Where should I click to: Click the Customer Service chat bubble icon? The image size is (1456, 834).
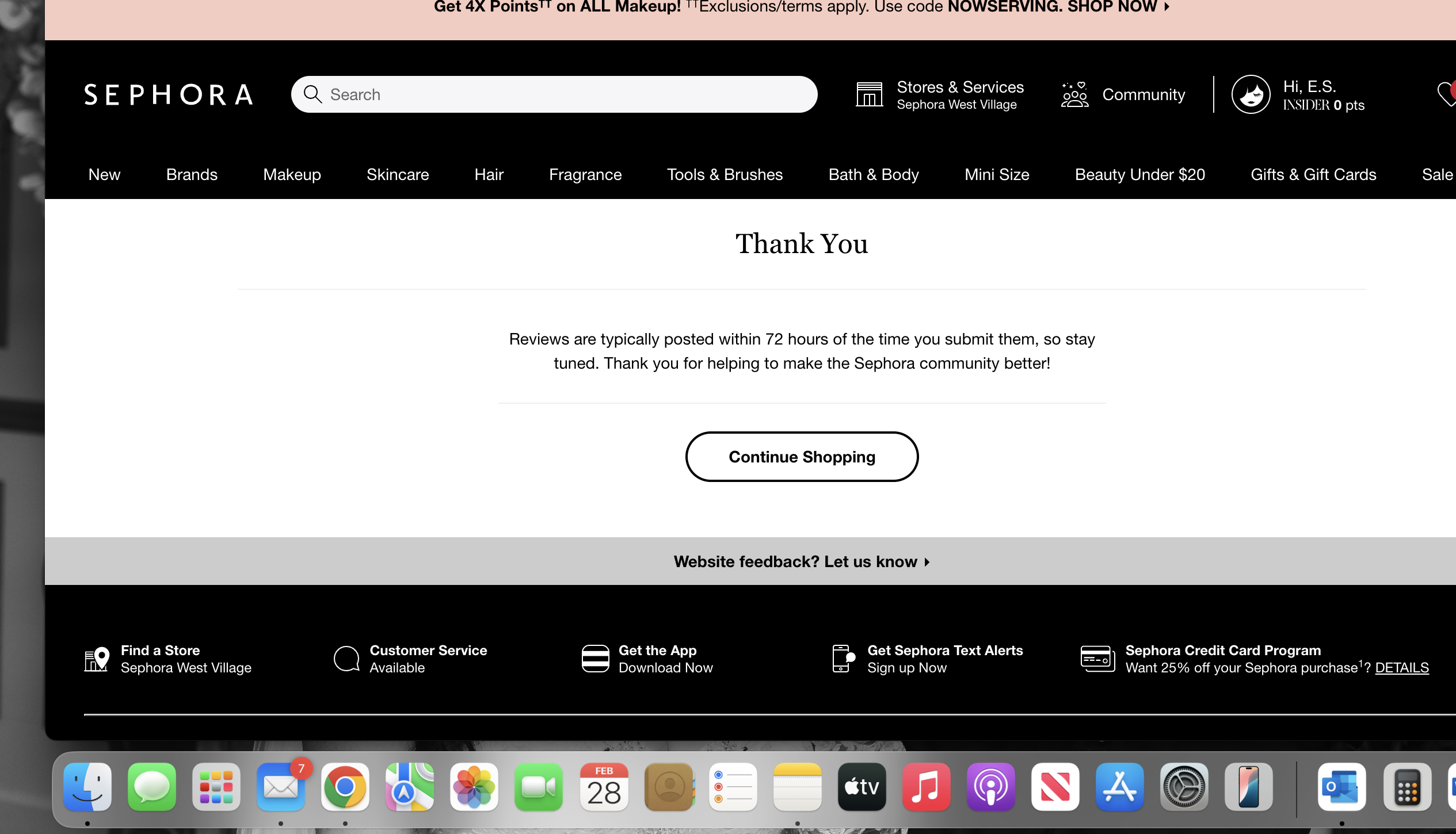346,659
